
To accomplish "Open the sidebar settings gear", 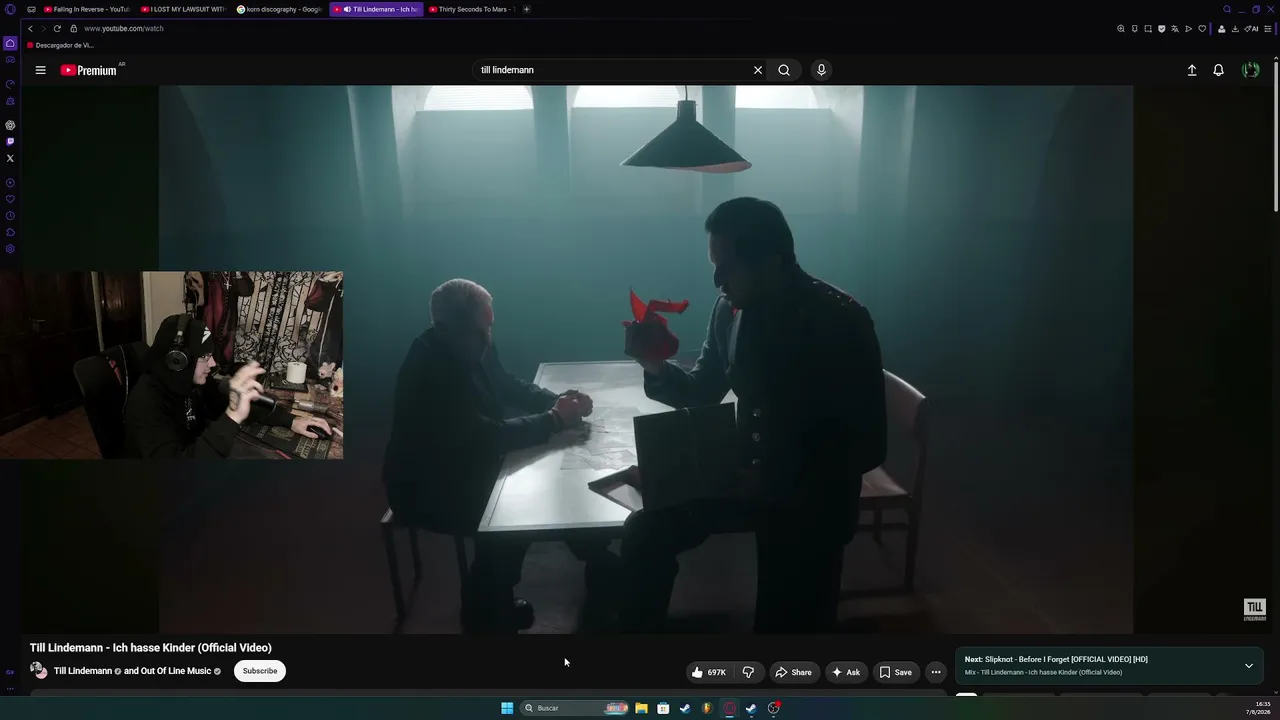I will point(10,249).
